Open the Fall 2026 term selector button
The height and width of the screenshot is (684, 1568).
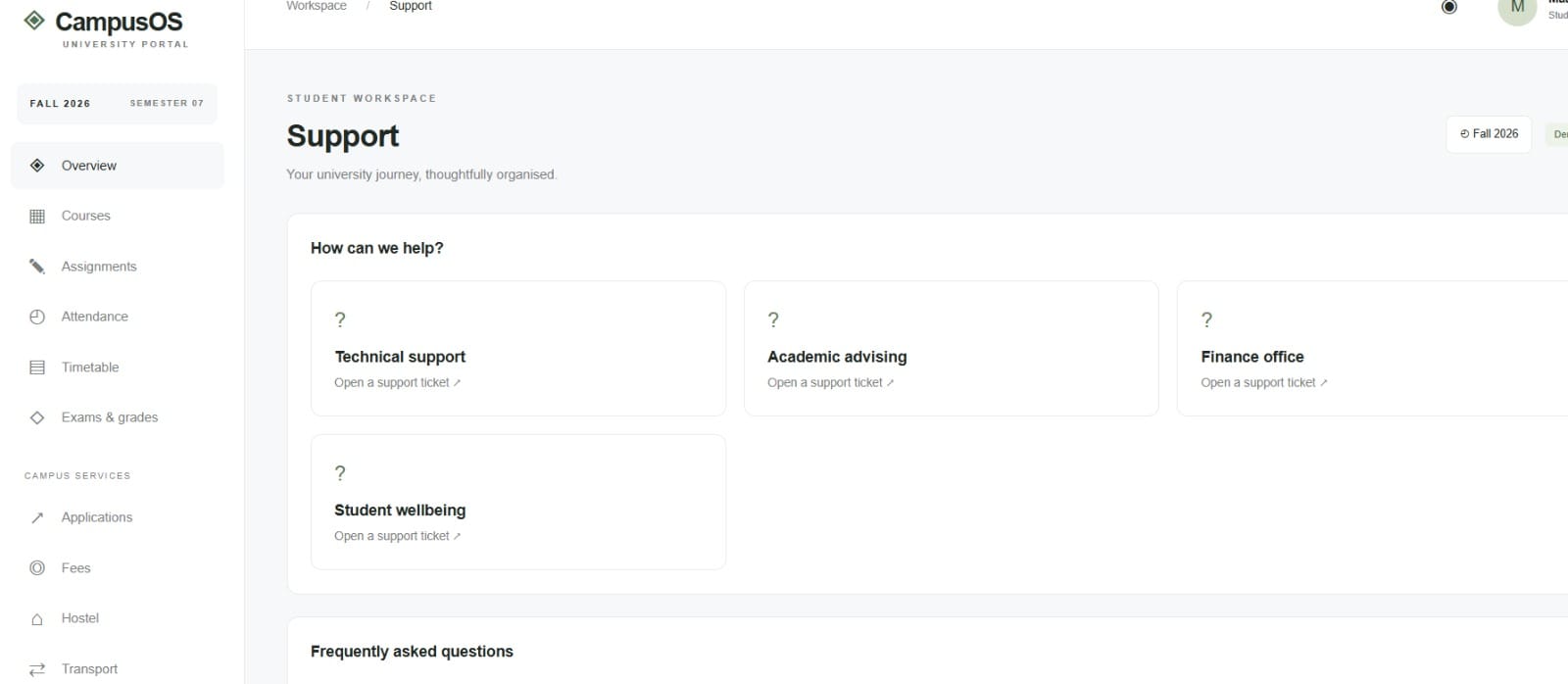pos(1489,134)
